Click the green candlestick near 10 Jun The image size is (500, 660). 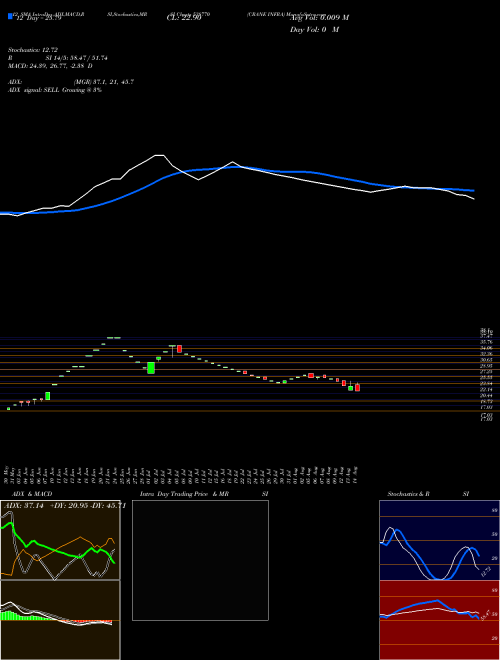[x=48, y=396]
